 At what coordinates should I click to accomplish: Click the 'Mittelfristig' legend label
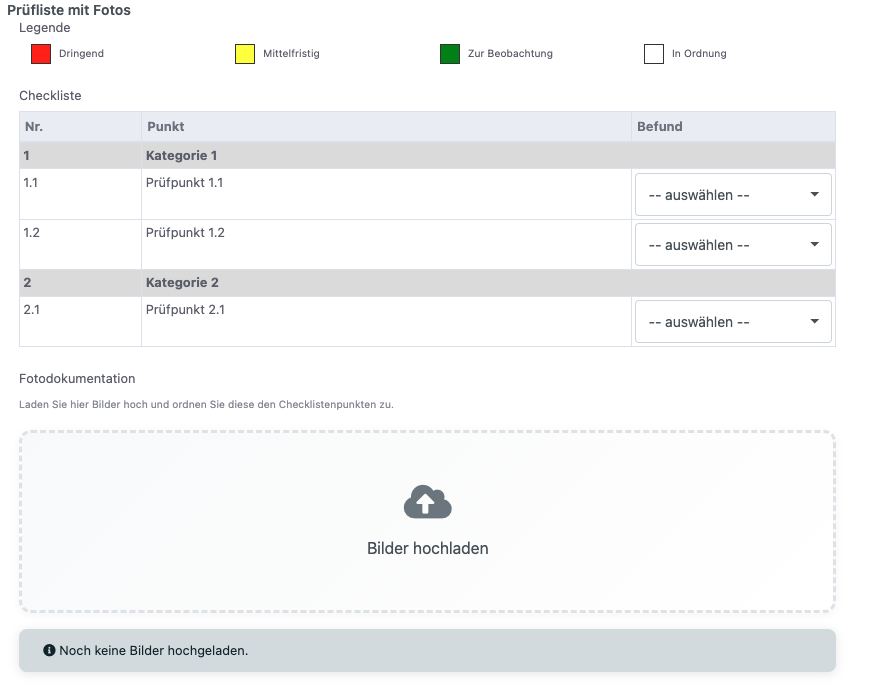[291, 54]
